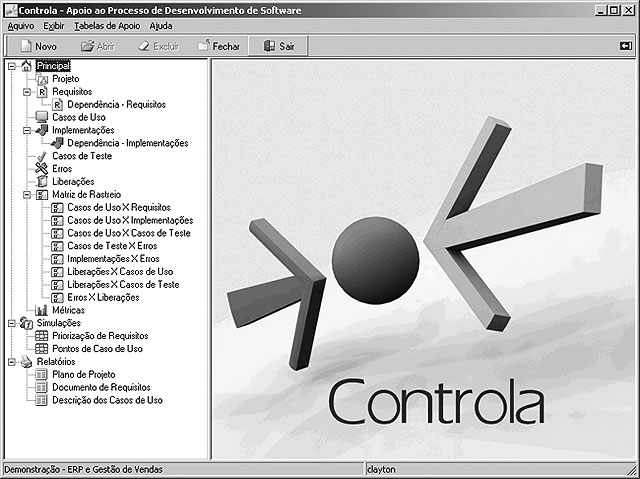
Task: Collapse the Matriz de Rastreio node
Action: click(27, 195)
